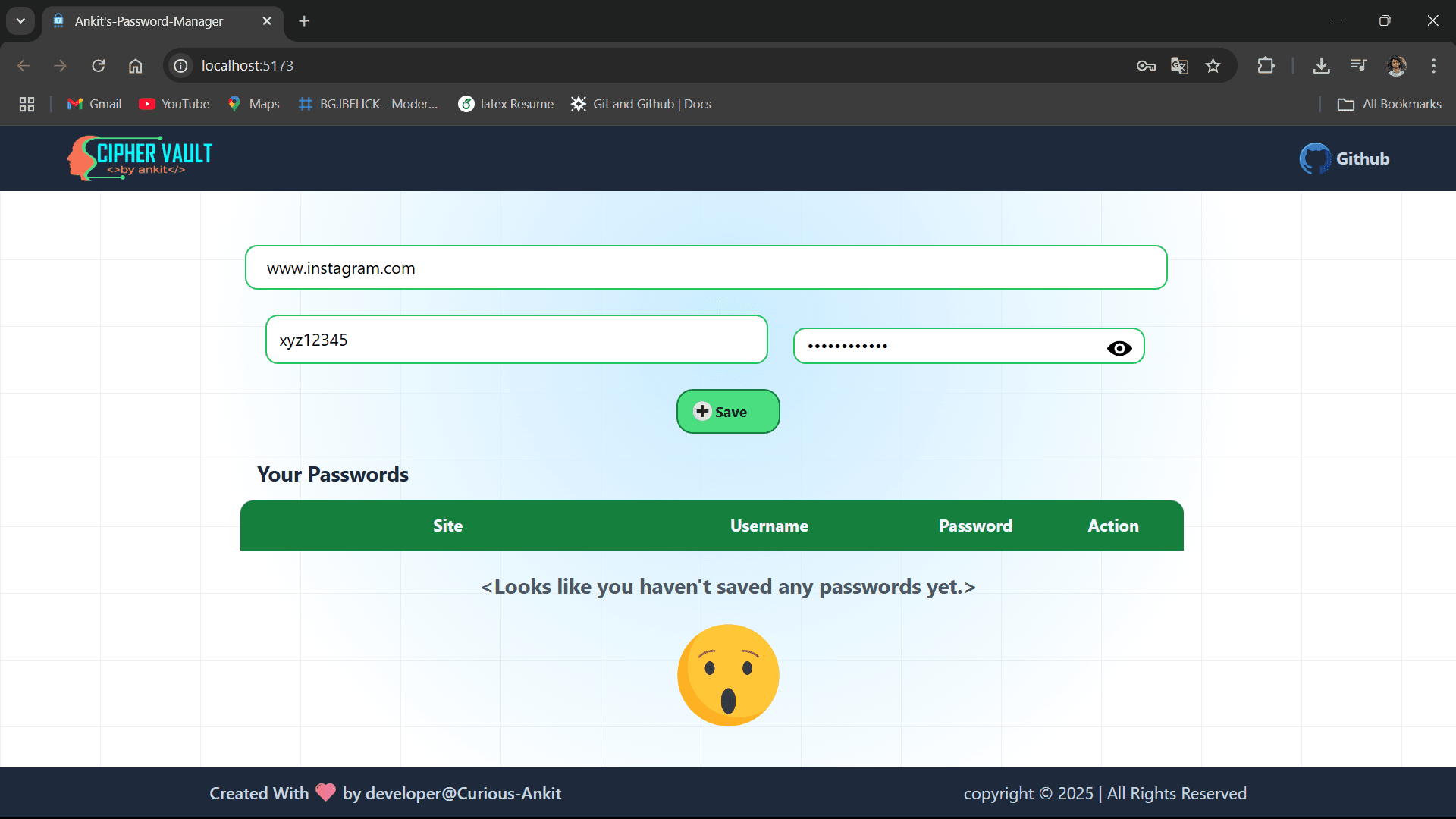Open the YouTube bookmark
This screenshot has height=819, width=1456.
174,104
